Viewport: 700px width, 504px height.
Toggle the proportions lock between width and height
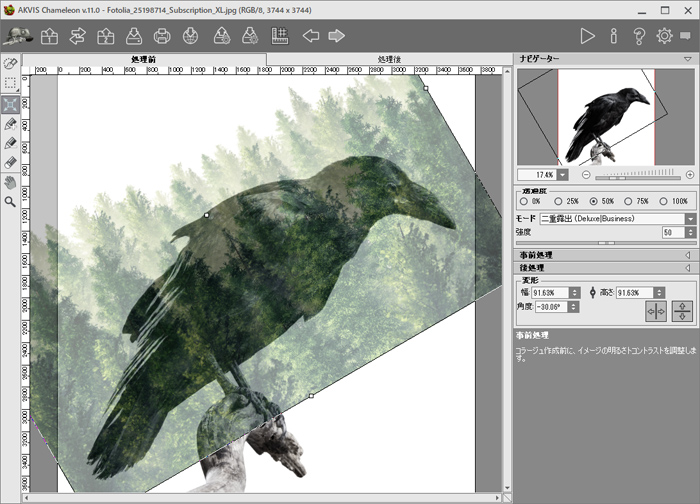(592, 293)
